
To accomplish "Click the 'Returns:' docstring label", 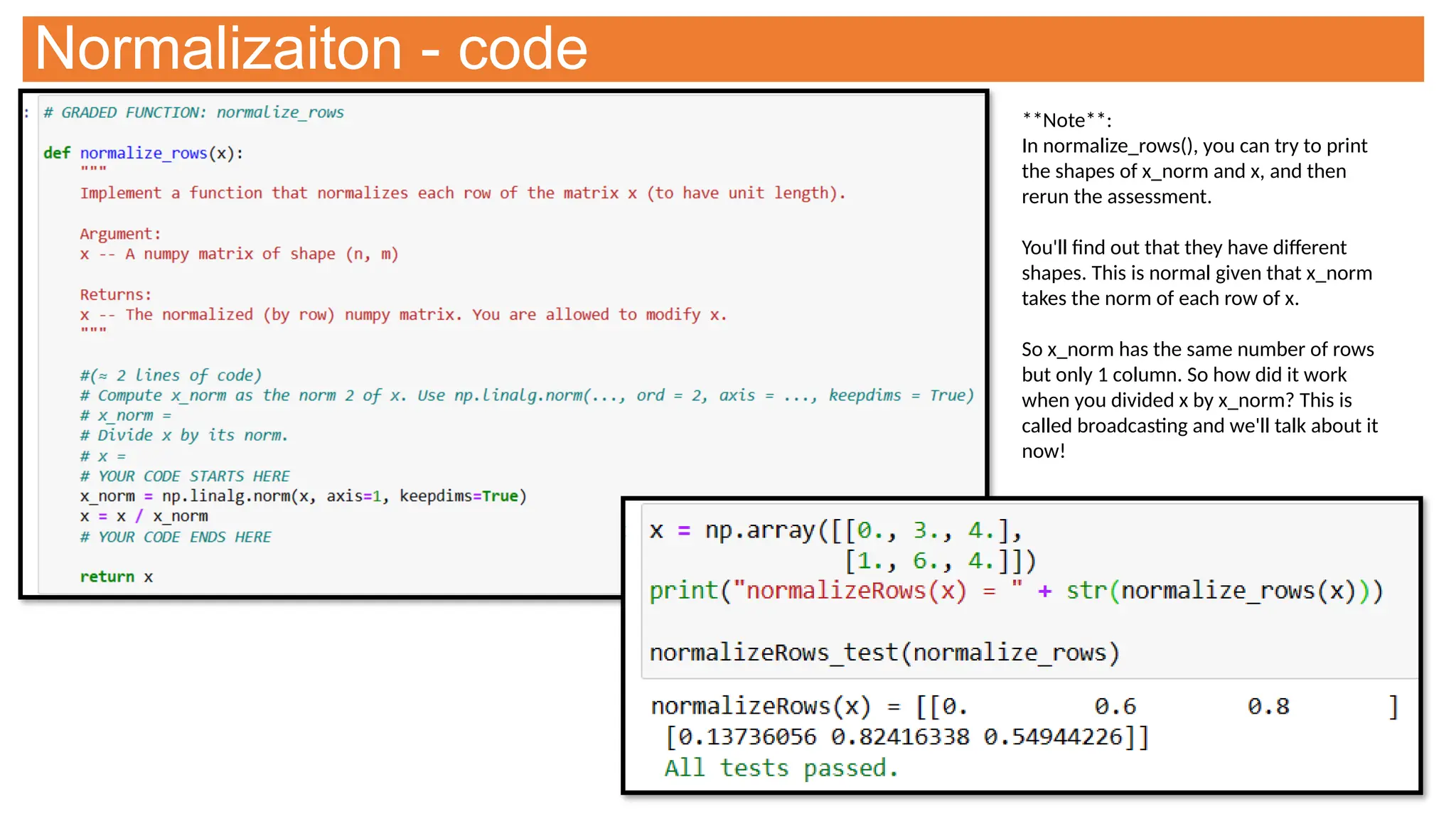I will point(116,294).
